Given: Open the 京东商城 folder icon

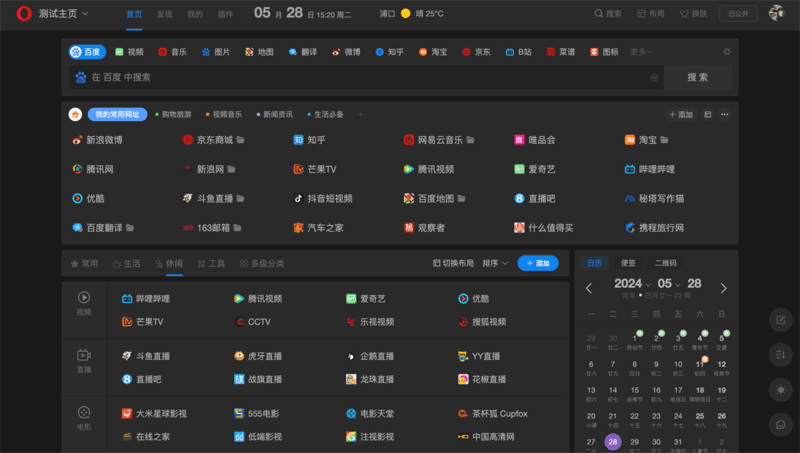Looking at the screenshot, I should coord(240,140).
